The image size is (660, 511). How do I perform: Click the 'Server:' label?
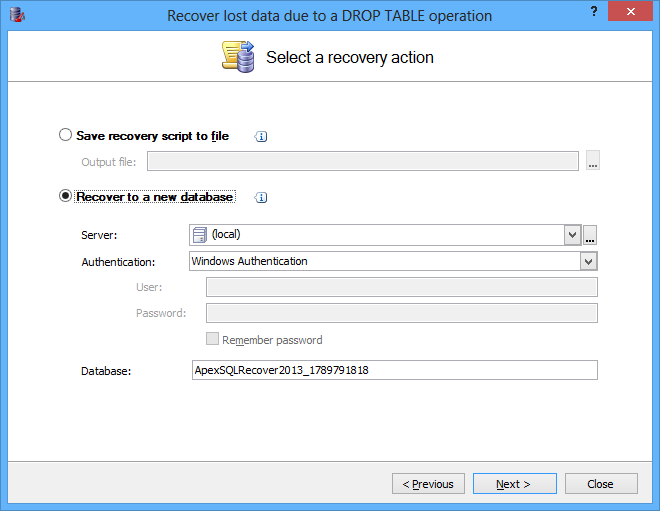(99, 235)
